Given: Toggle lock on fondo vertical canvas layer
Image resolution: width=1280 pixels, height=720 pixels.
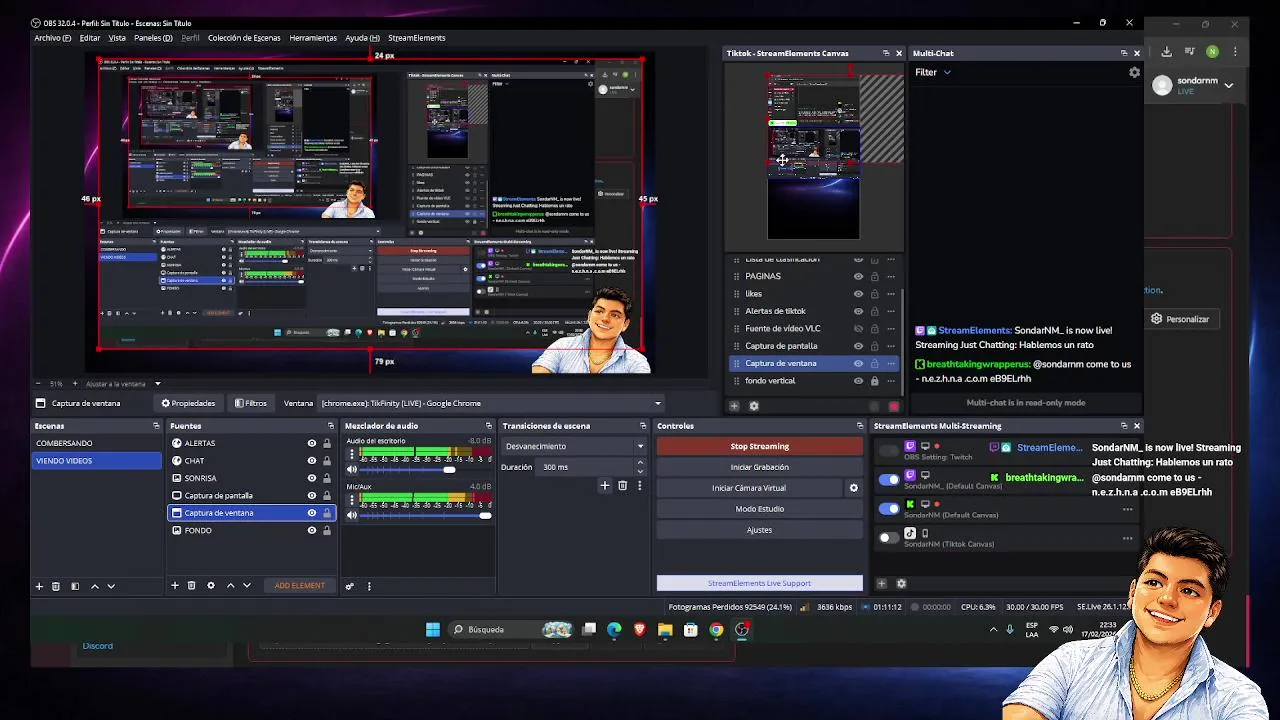Looking at the screenshot, I should pos(874,381).
